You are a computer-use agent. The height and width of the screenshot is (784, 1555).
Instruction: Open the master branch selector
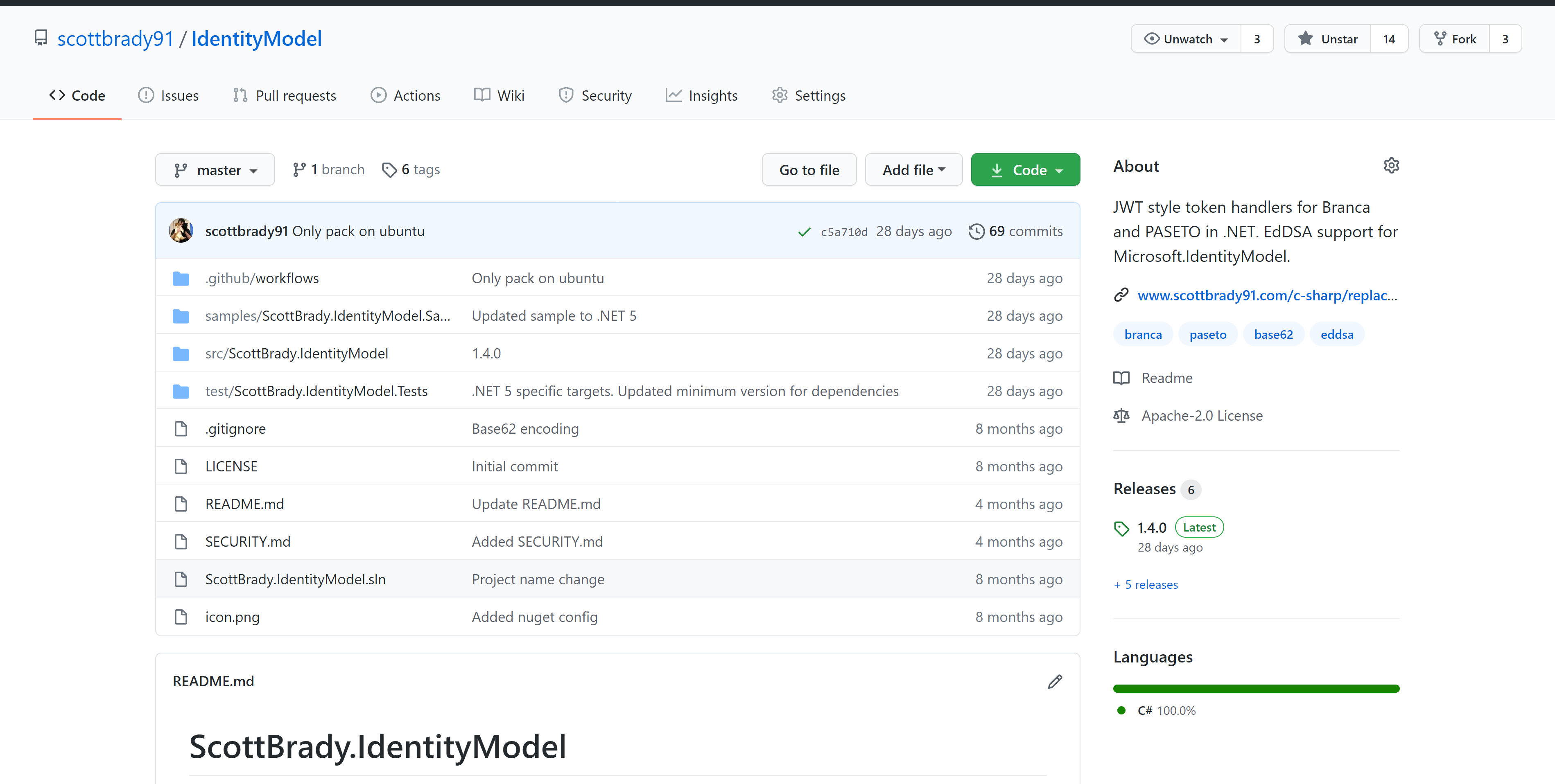(215, 170)
